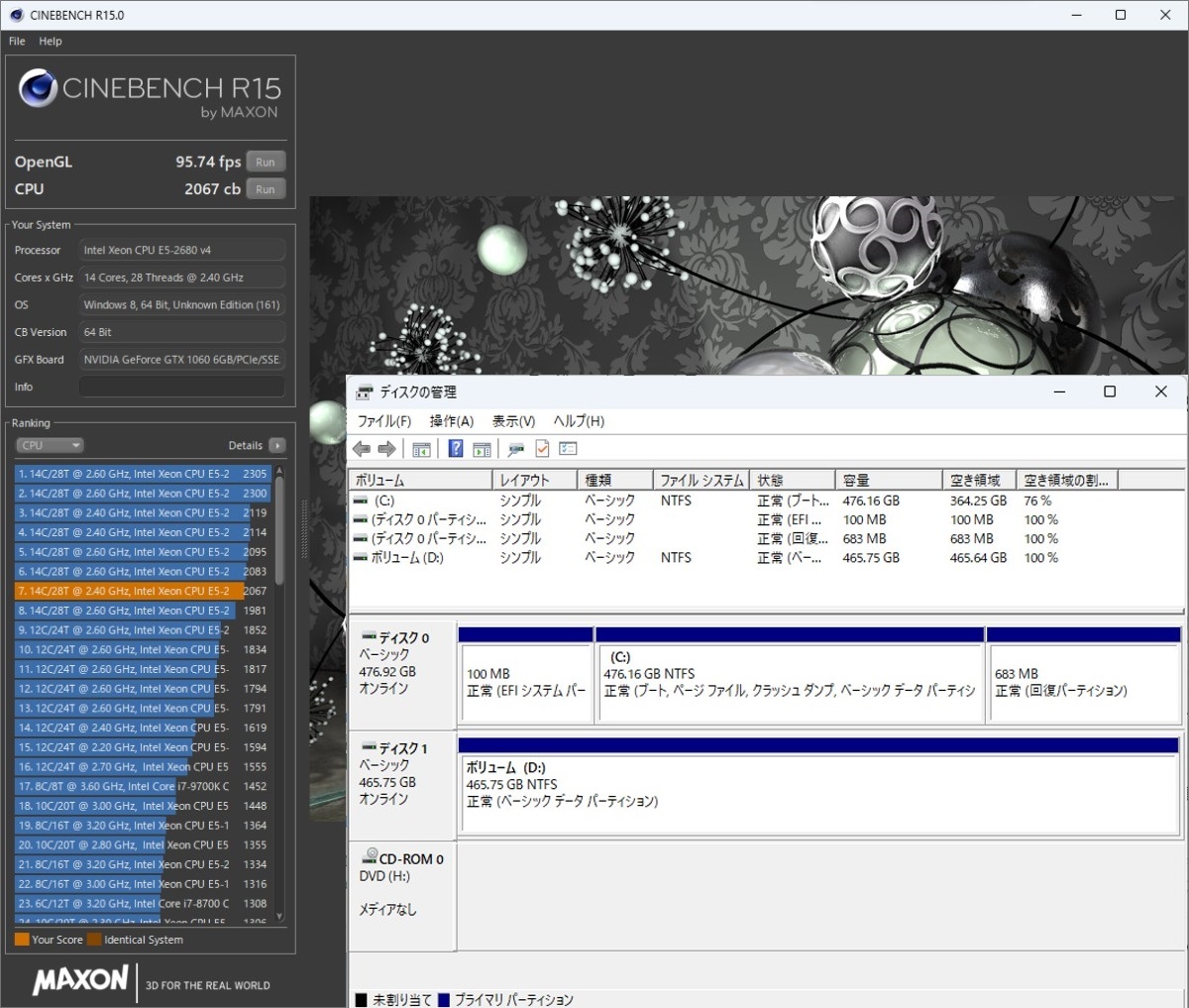Open the Help menu in Cinebench

(x=51, y=42)
